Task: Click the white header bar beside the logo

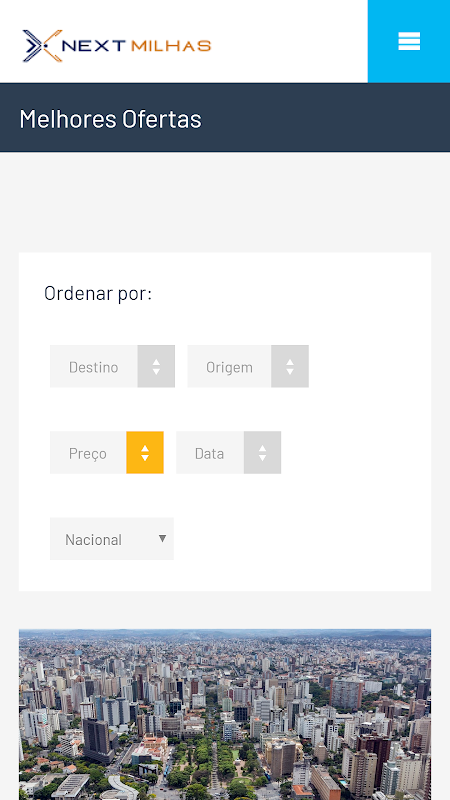Action: pos(291,41)
